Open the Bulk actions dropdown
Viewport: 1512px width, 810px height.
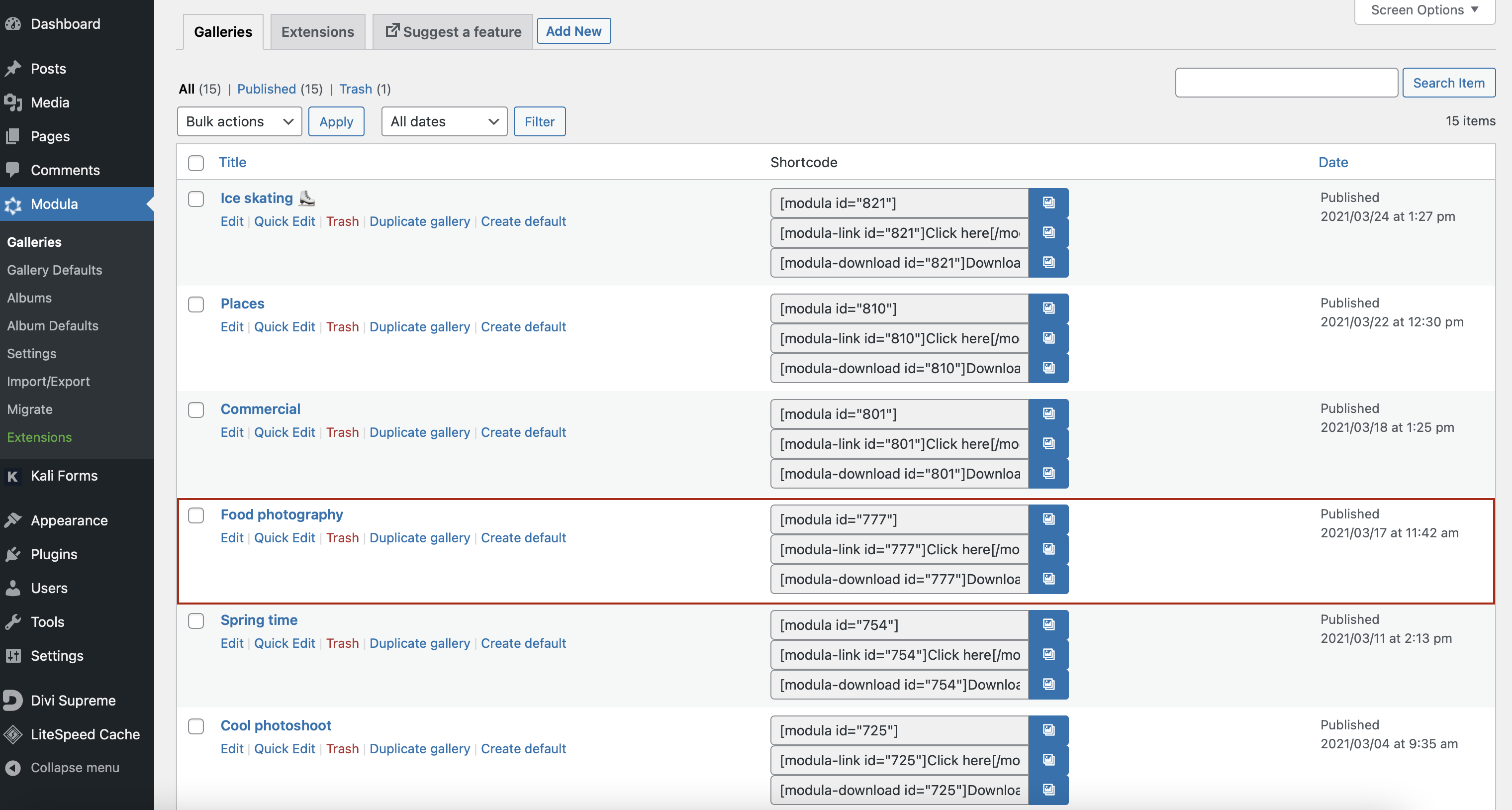pos(239,121)
